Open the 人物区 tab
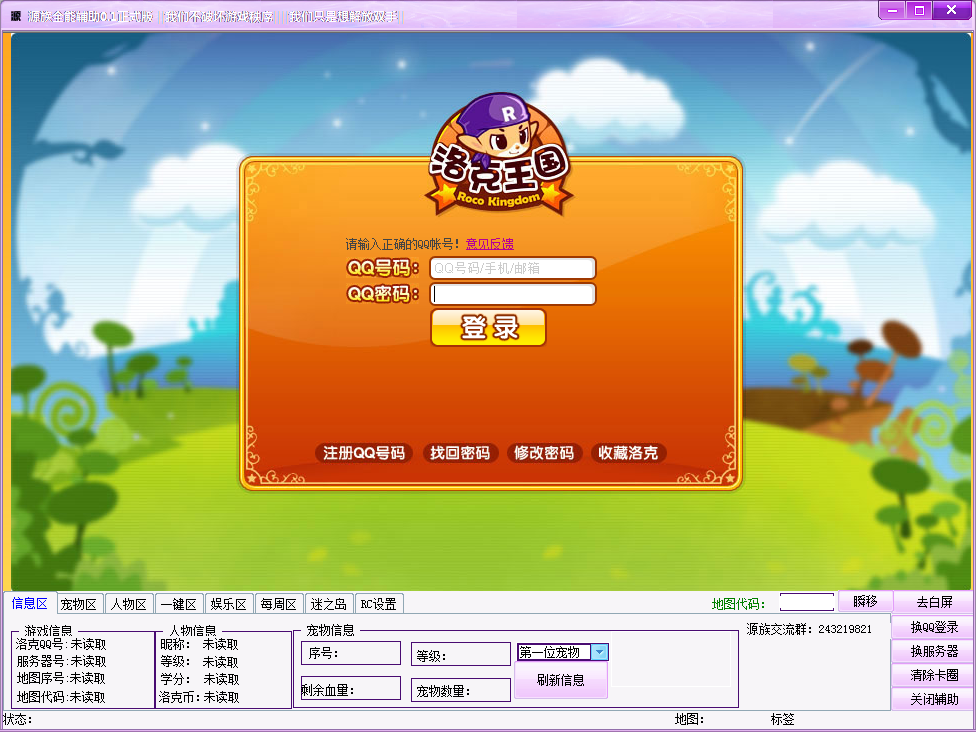The width and height of the screenshot is (976, 732). 128,603
